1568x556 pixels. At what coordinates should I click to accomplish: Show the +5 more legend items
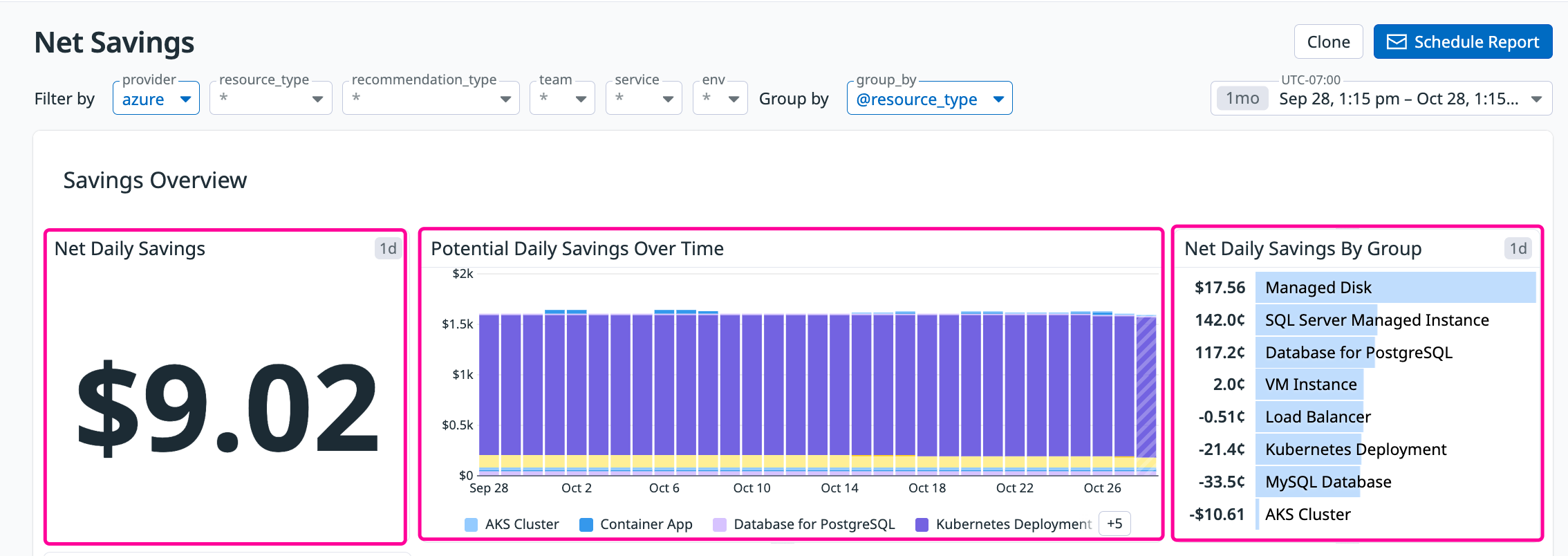coord(1114,523)
